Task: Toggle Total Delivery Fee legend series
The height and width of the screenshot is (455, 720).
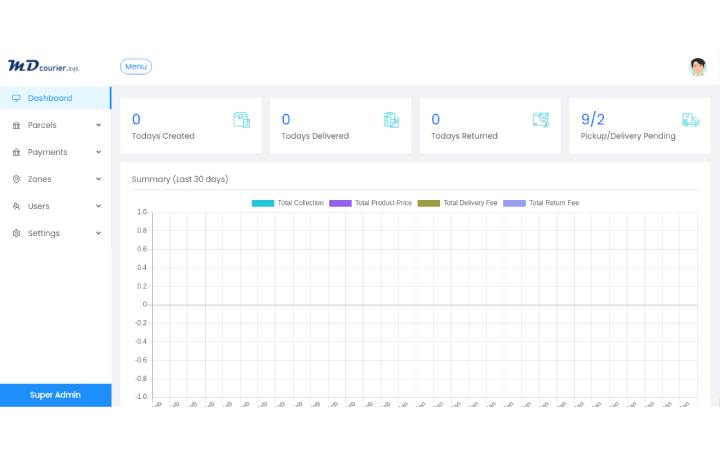Action: click(456, 203)
